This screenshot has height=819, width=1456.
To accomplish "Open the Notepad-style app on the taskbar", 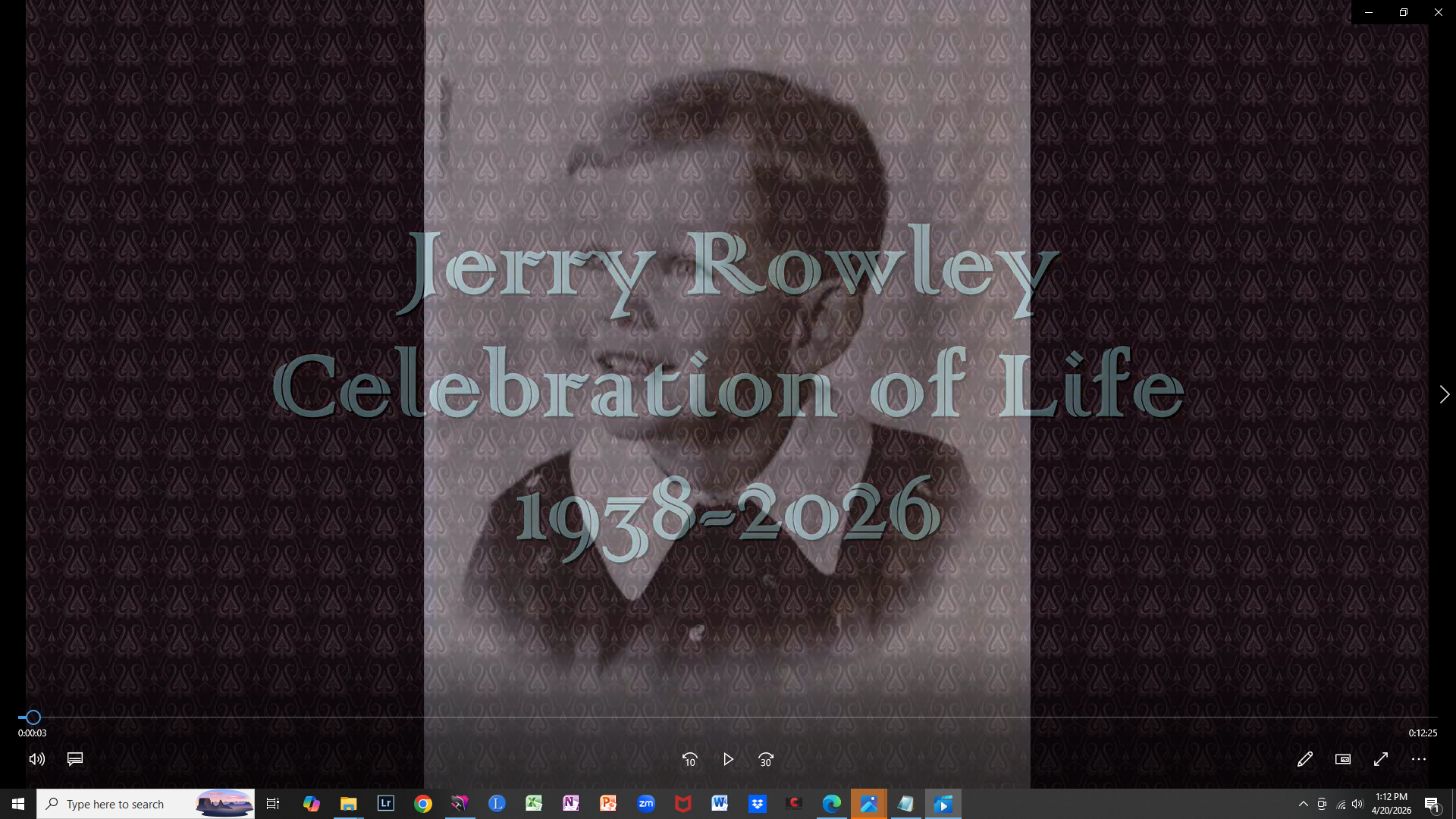I will (x=905, y=804).
